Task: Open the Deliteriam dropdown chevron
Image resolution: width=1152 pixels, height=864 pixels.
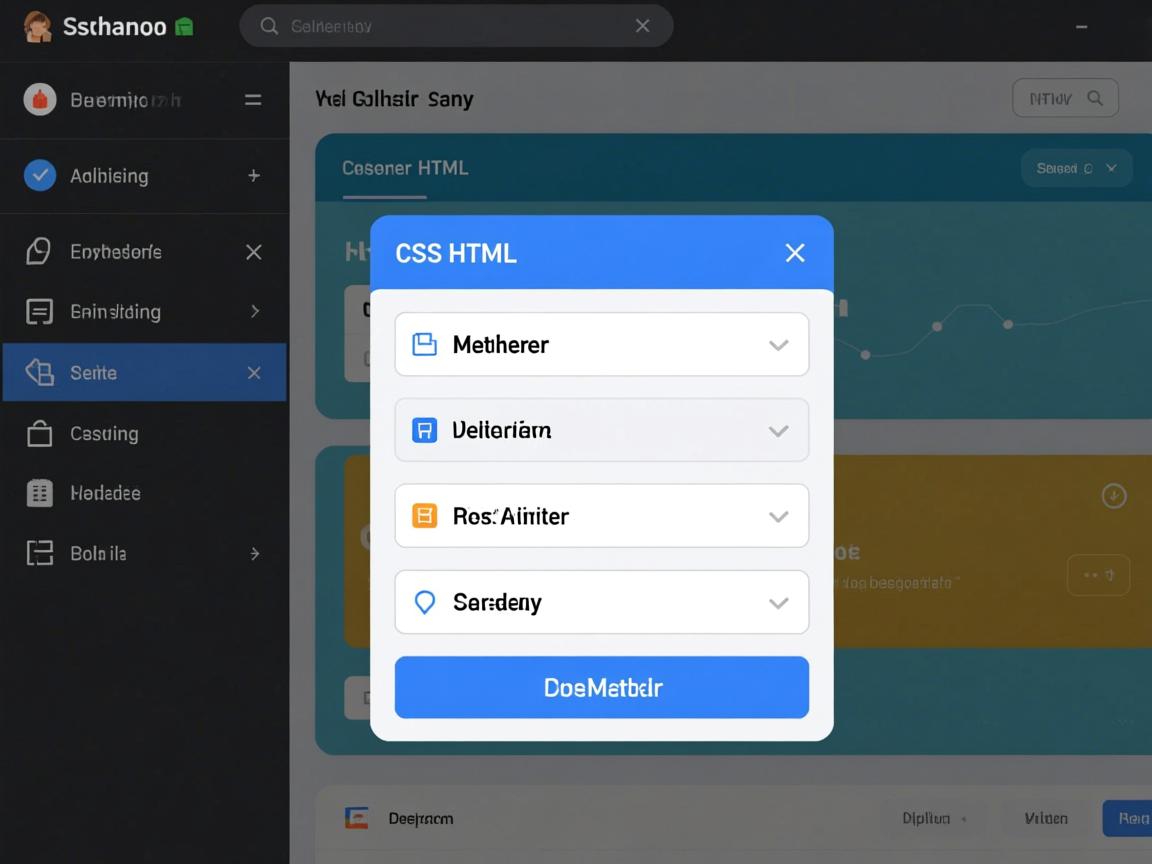Action: coord(778,431)
